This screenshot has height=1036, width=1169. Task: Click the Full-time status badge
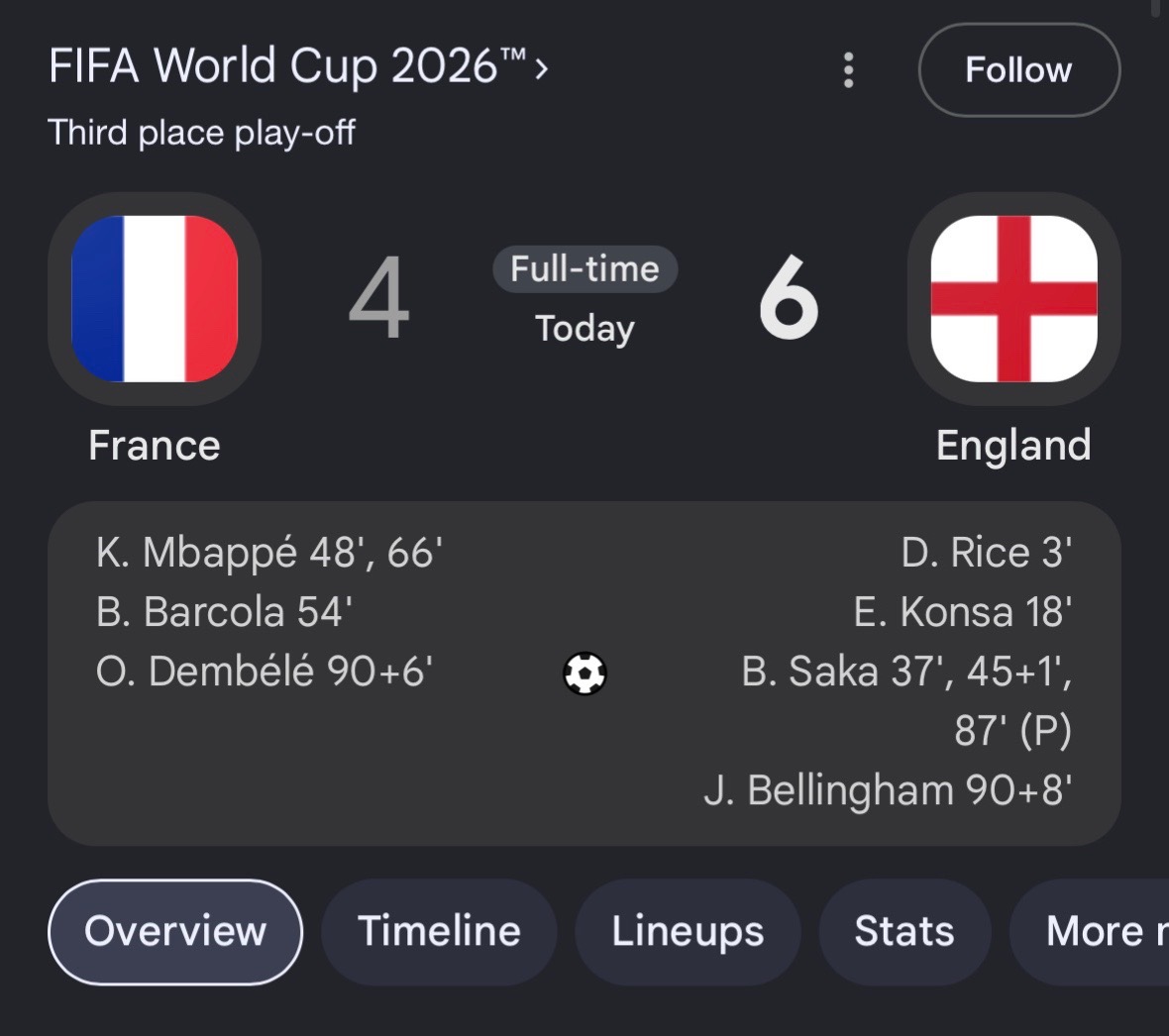point(584,269)
